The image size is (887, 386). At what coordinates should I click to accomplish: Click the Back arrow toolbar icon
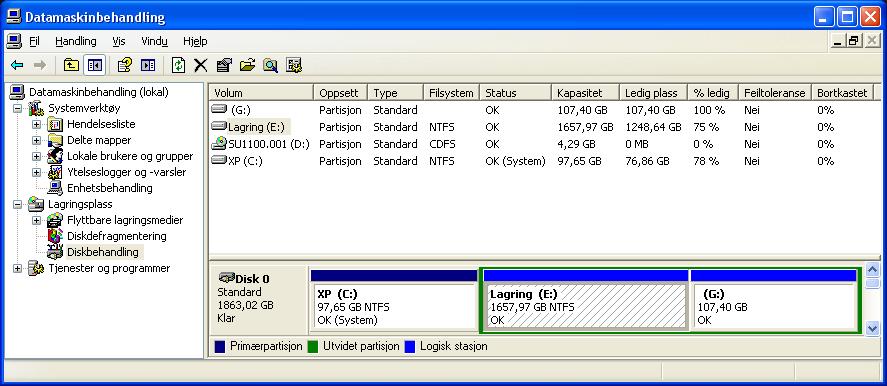point(17,66)
